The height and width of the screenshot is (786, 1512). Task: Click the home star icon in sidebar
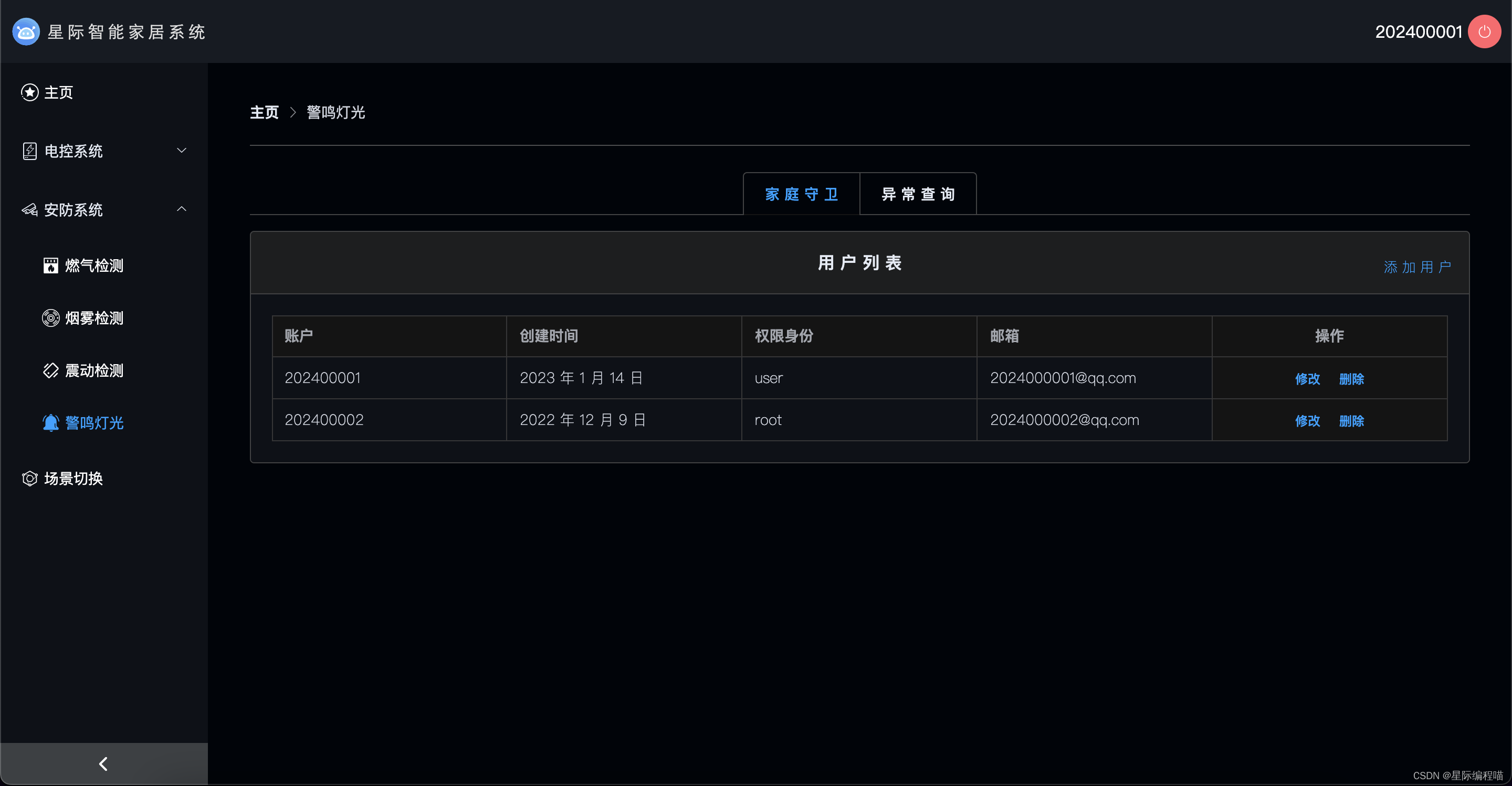point(29,92)
